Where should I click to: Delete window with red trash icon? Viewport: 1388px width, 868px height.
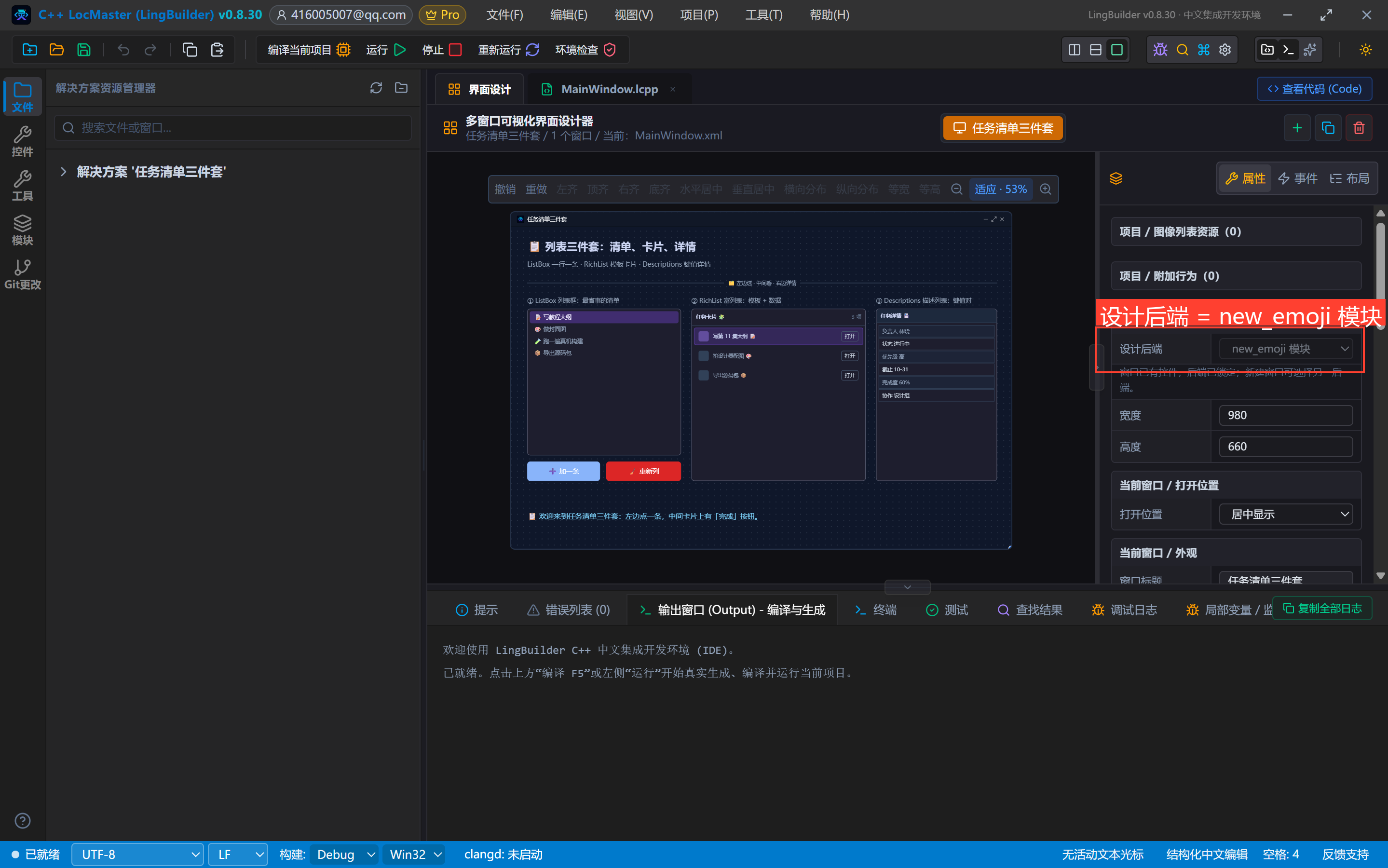pos(1359,127)
